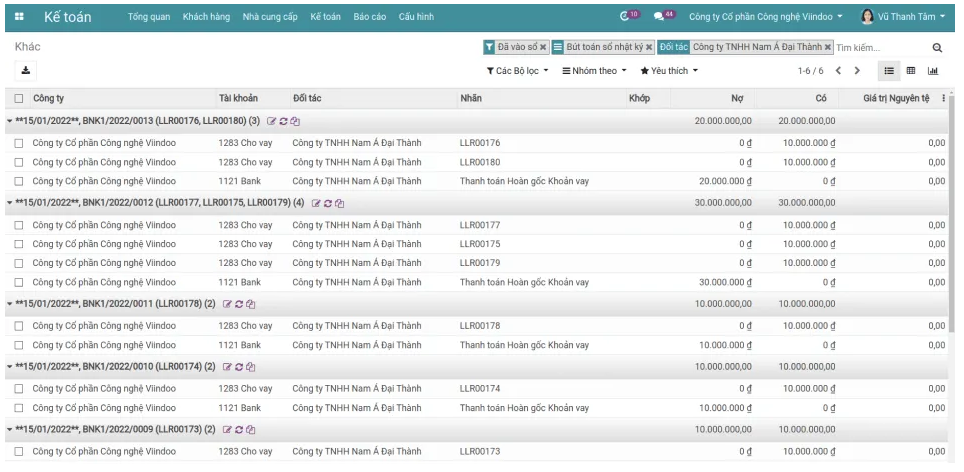Click the Tìm kiếm search input field

point(880,47)
